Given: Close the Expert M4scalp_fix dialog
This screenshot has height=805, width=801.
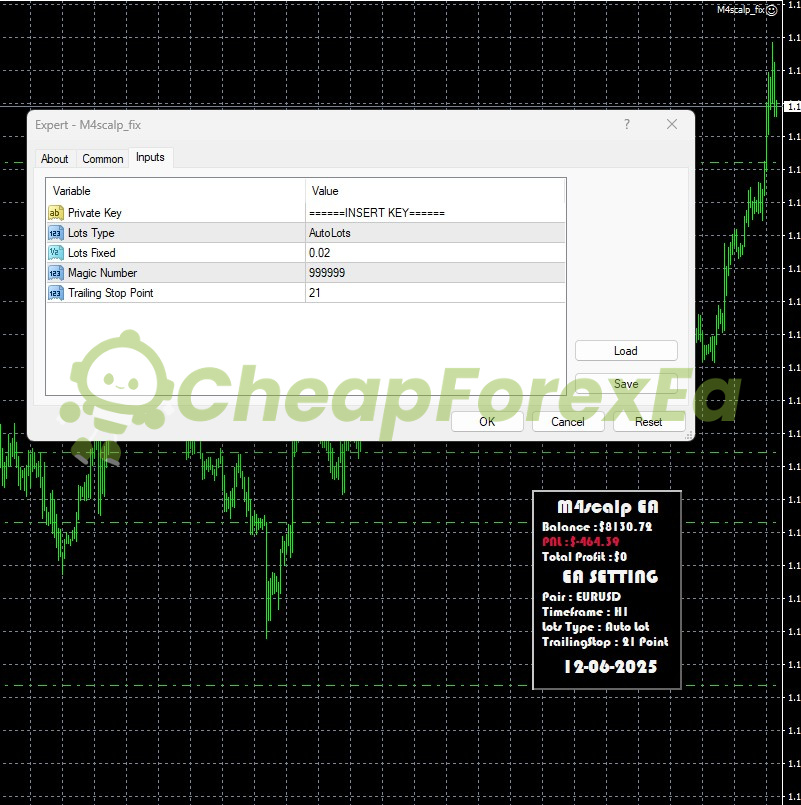Looking at the screenshot, I should click(x=672, y=124).
